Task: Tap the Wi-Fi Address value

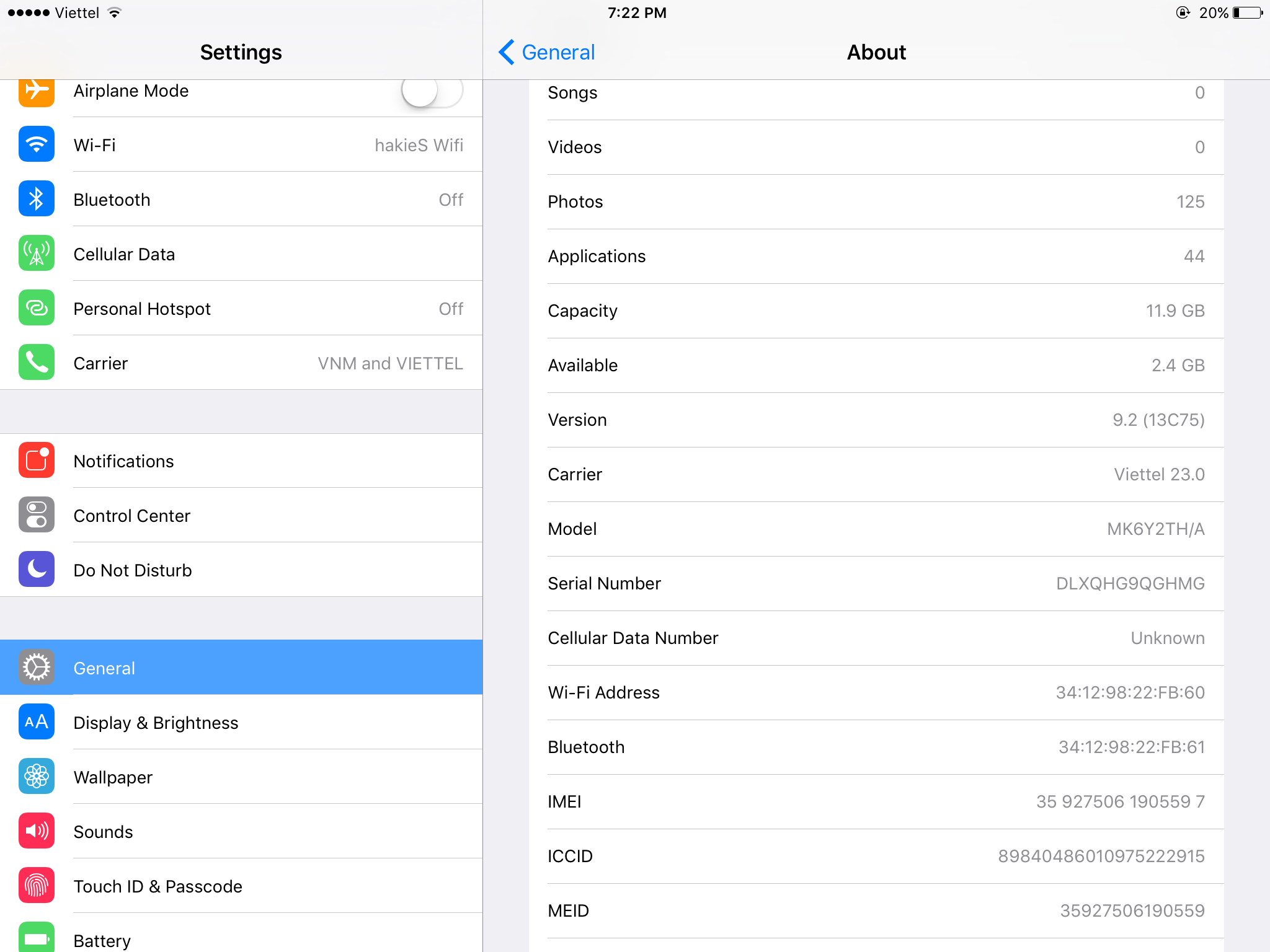Action: (x=1130, y=693)
